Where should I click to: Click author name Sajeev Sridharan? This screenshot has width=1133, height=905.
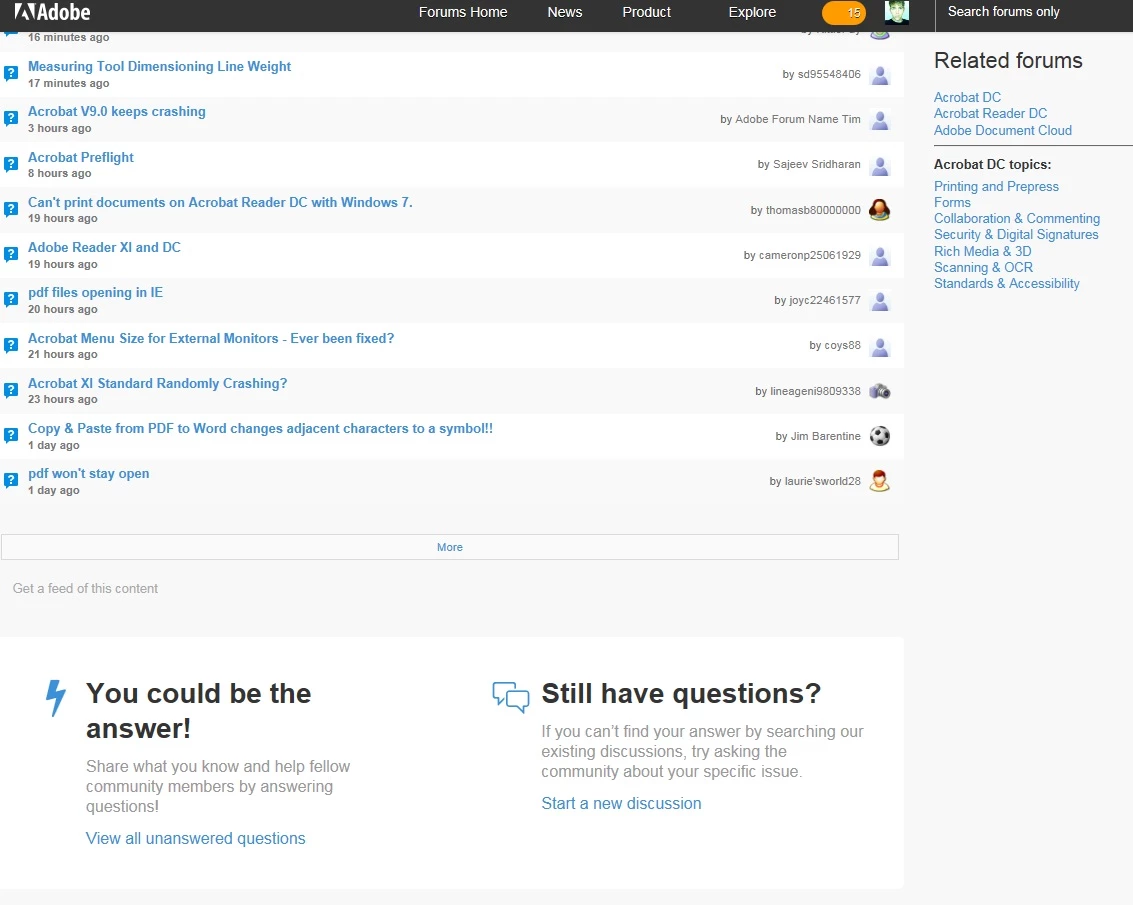click(817, 165)
